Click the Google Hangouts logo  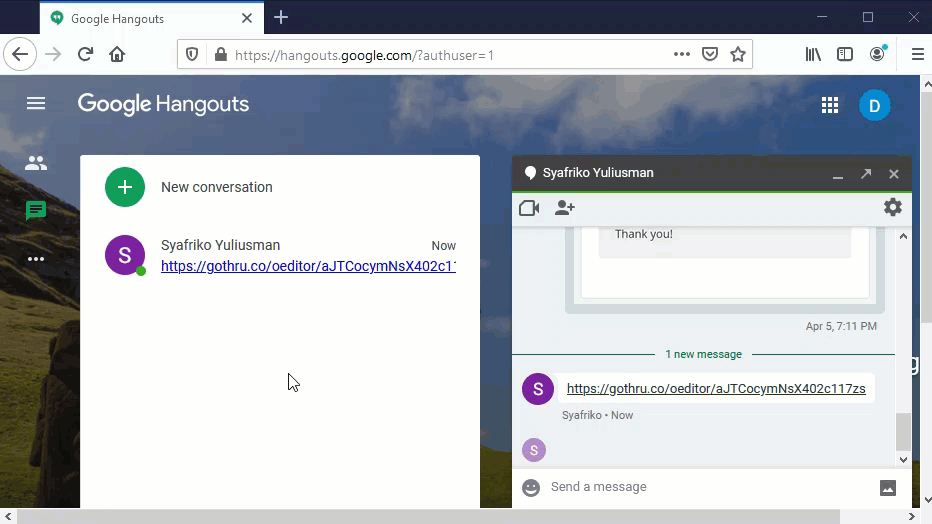click(163, 104)
